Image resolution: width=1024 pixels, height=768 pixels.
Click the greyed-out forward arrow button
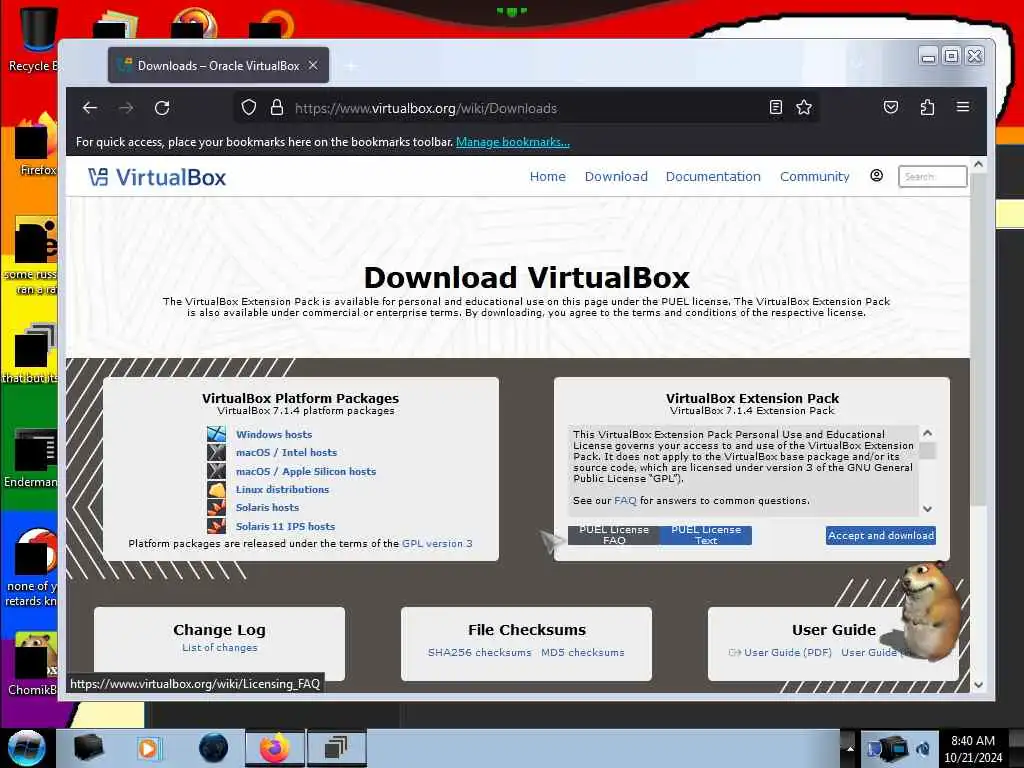pyautogui.click(x=126, y=108)
